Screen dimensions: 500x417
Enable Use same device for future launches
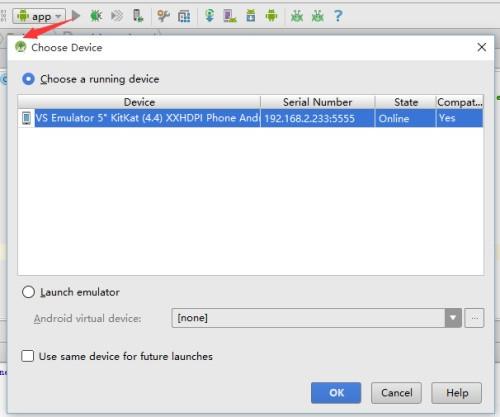click(27, 356)
